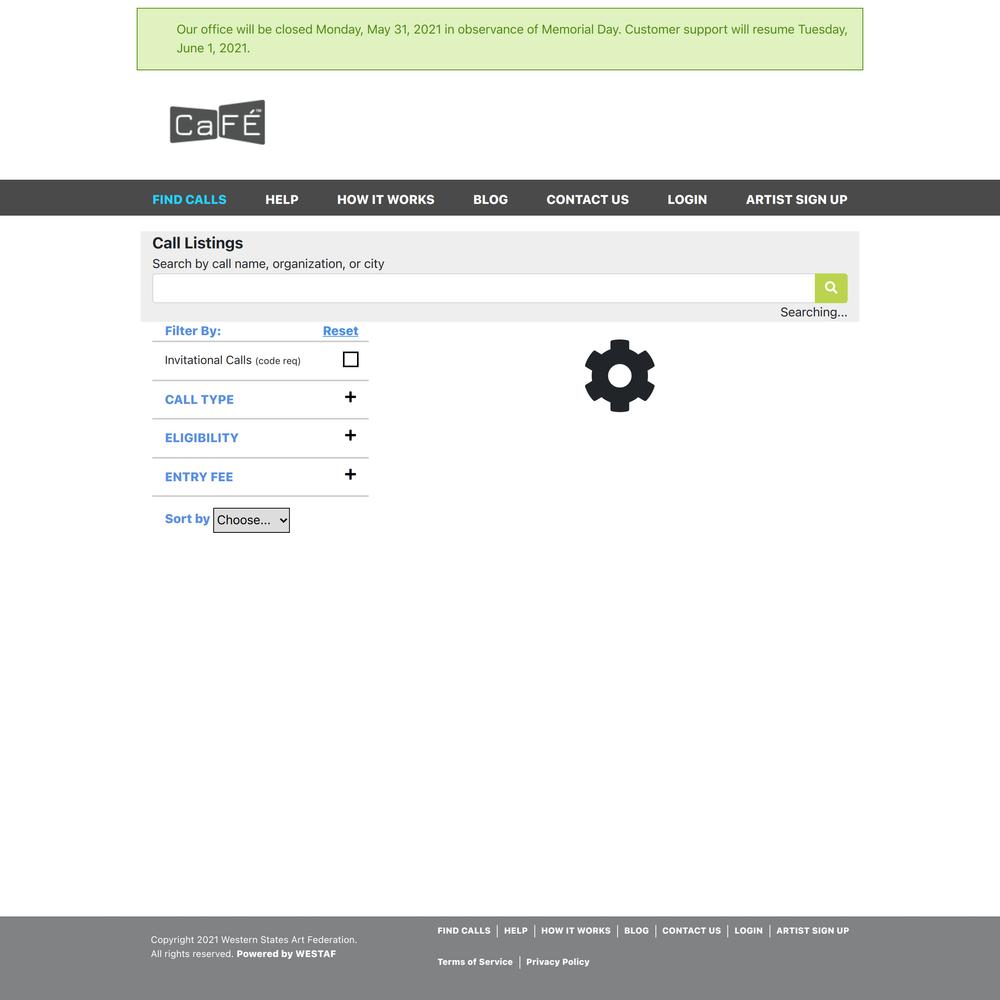The height and width of the screenshot is (1000, 1000).
Task: Click the ENTRY FEE filter heading
Action: [x=198, y=476]
